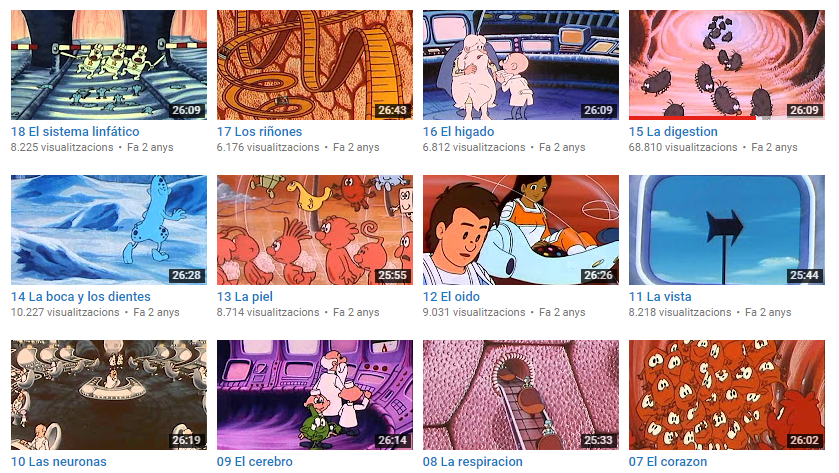This screenshot has width=839, height=473.
Task: Click the '14 La boca y los dientes' title
Action: click(81, 296)
